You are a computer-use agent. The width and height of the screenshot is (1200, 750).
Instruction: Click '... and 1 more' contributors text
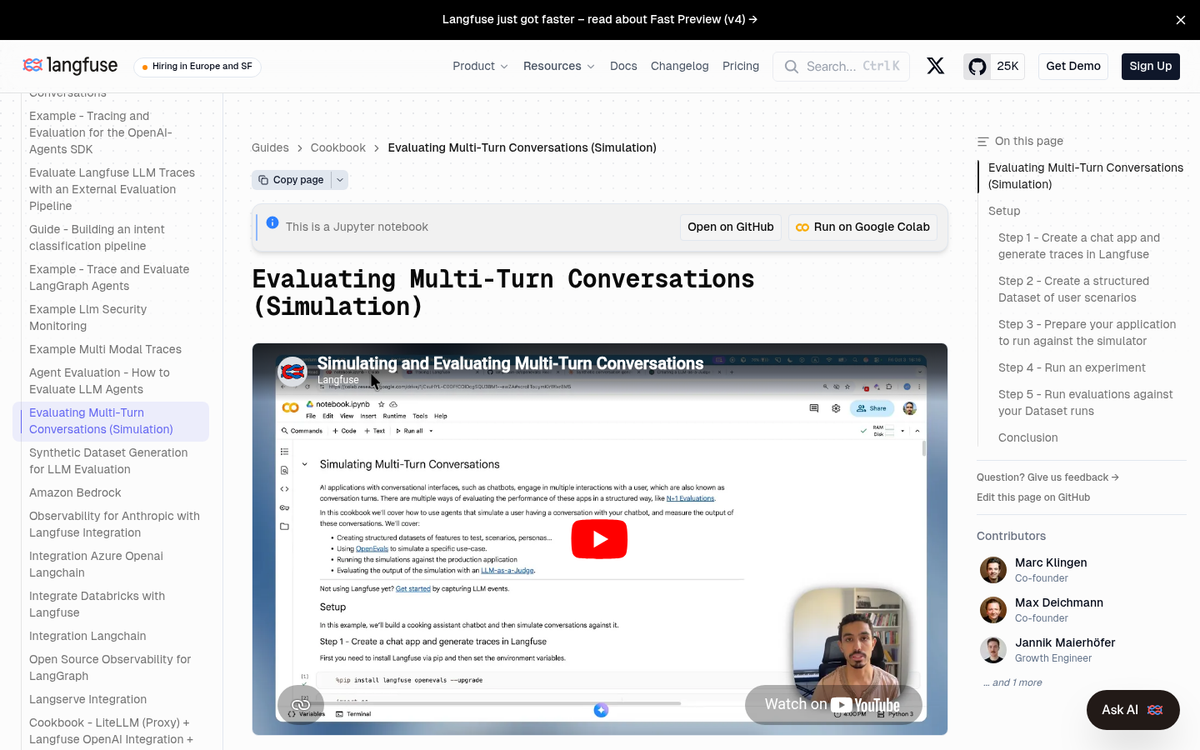pyautogui.click(x=1012, y=683)
